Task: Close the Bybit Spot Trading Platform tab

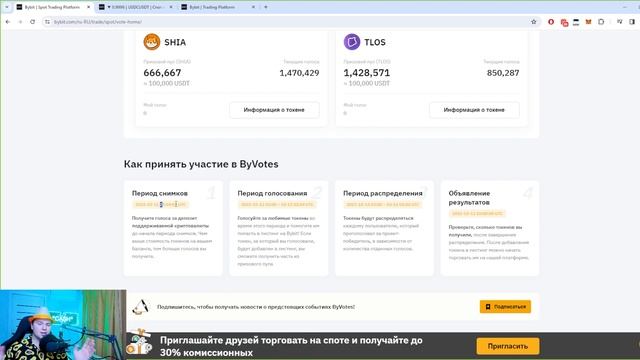Action: click(89, 7)
